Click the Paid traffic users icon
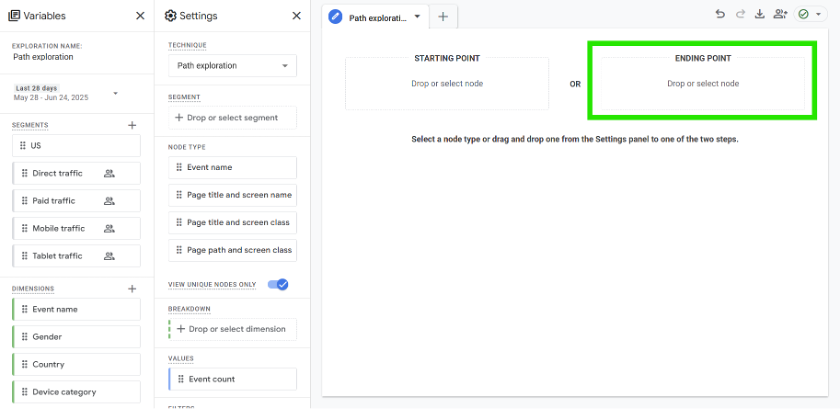This screenshot has width=840, height=410. click(109, 201)
